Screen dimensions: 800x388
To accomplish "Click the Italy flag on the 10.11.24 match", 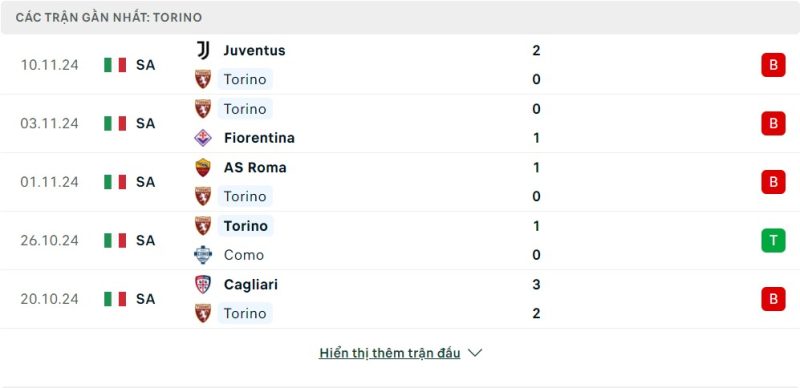I will point(115,65).
